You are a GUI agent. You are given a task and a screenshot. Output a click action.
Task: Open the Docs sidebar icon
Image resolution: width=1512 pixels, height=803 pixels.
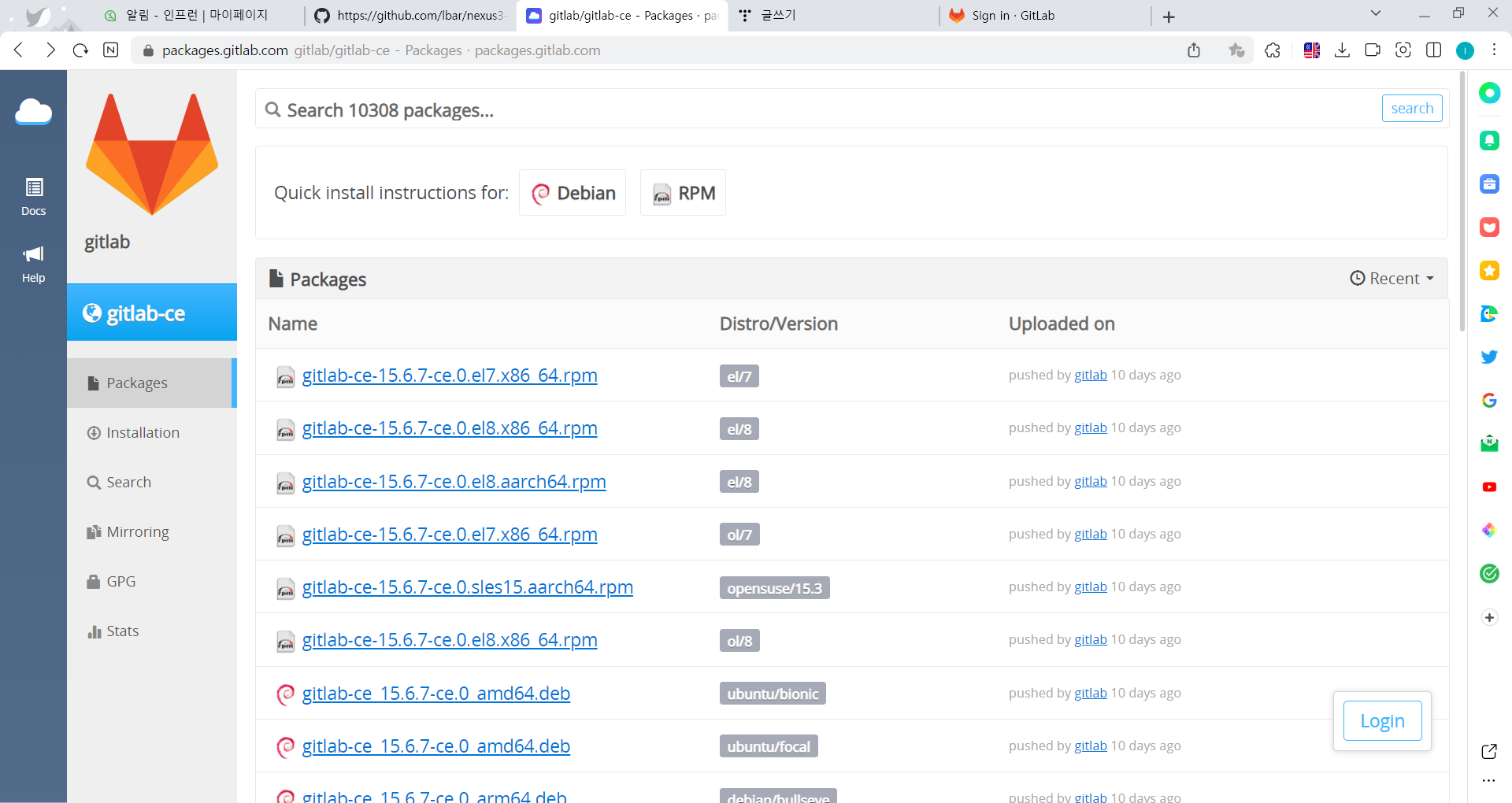(x=33, y=197)
